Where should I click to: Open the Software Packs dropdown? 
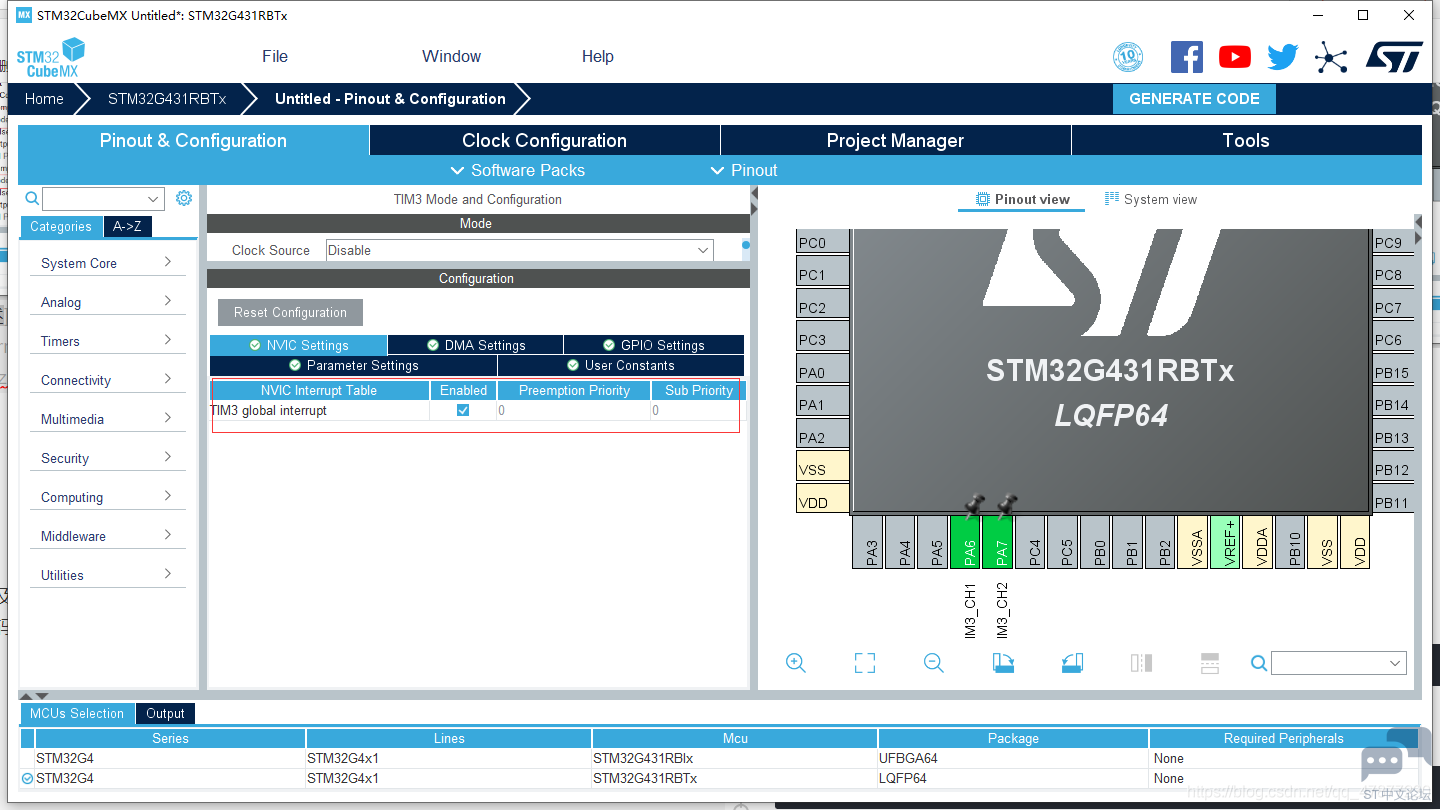click(518, 170)
